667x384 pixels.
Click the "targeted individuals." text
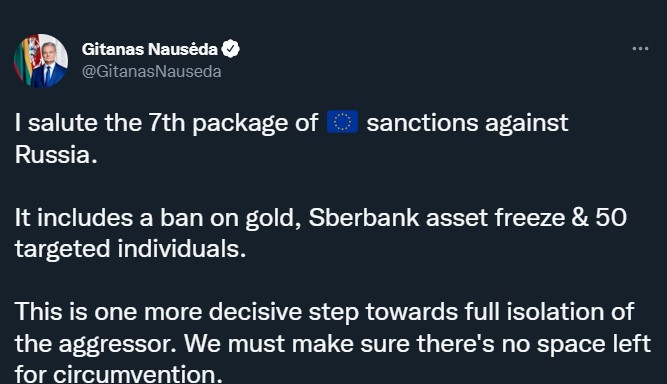[x=131, y=248]
